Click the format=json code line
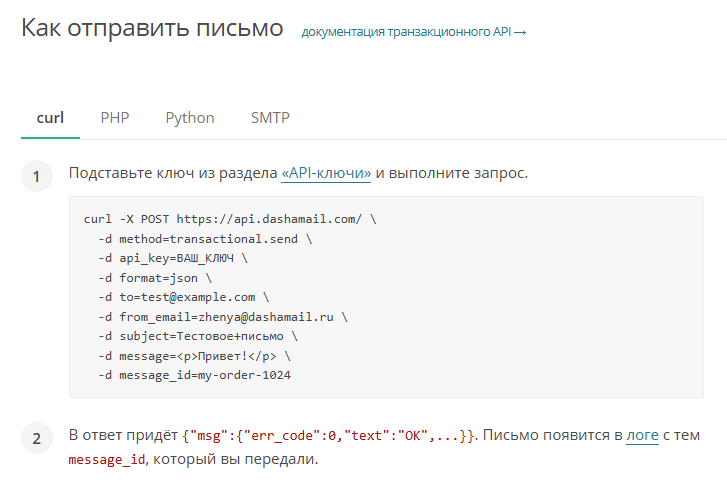 click(x=155, y=278)
